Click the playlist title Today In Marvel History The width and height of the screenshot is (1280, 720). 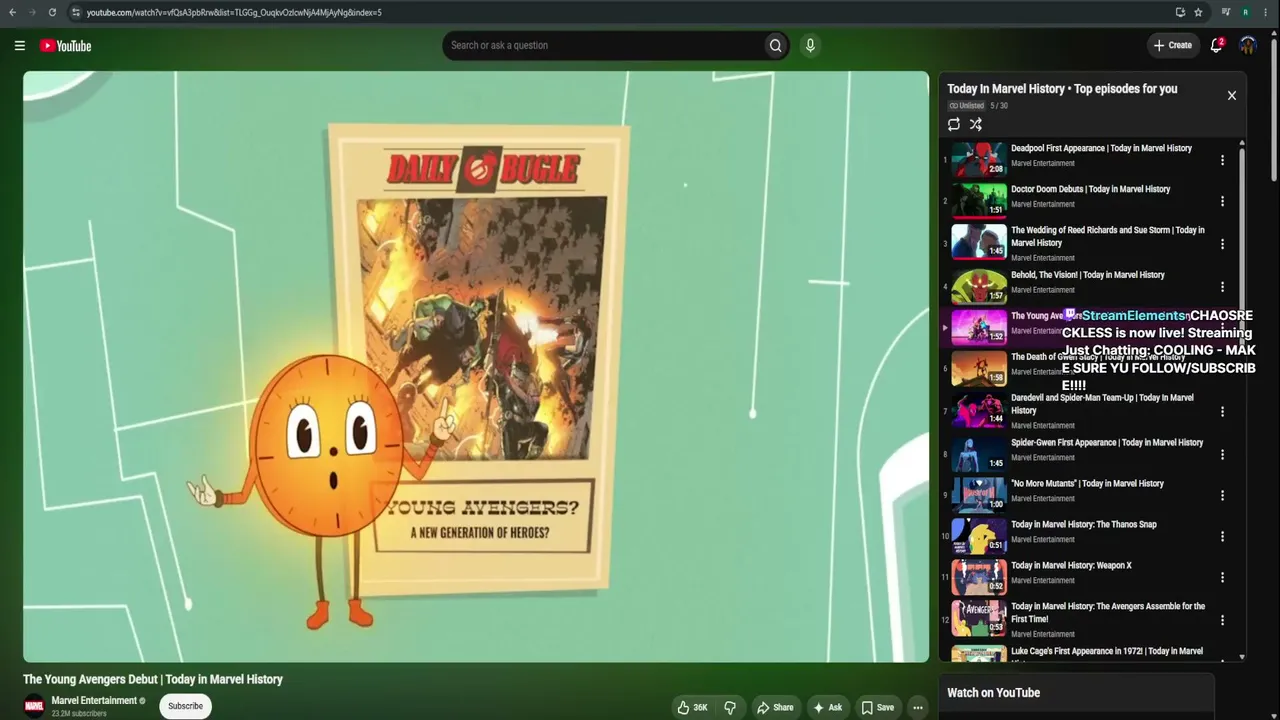point(1062,89)
